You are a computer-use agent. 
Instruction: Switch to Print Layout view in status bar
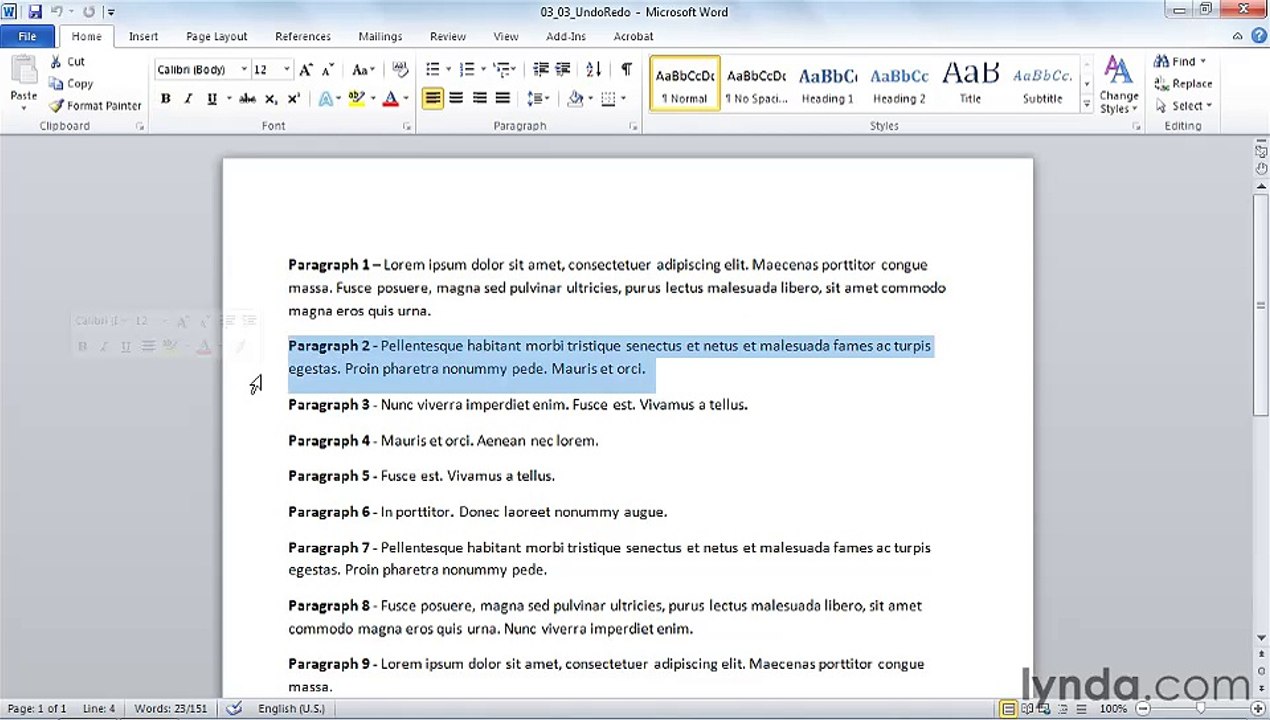[x=1008, y=708]
